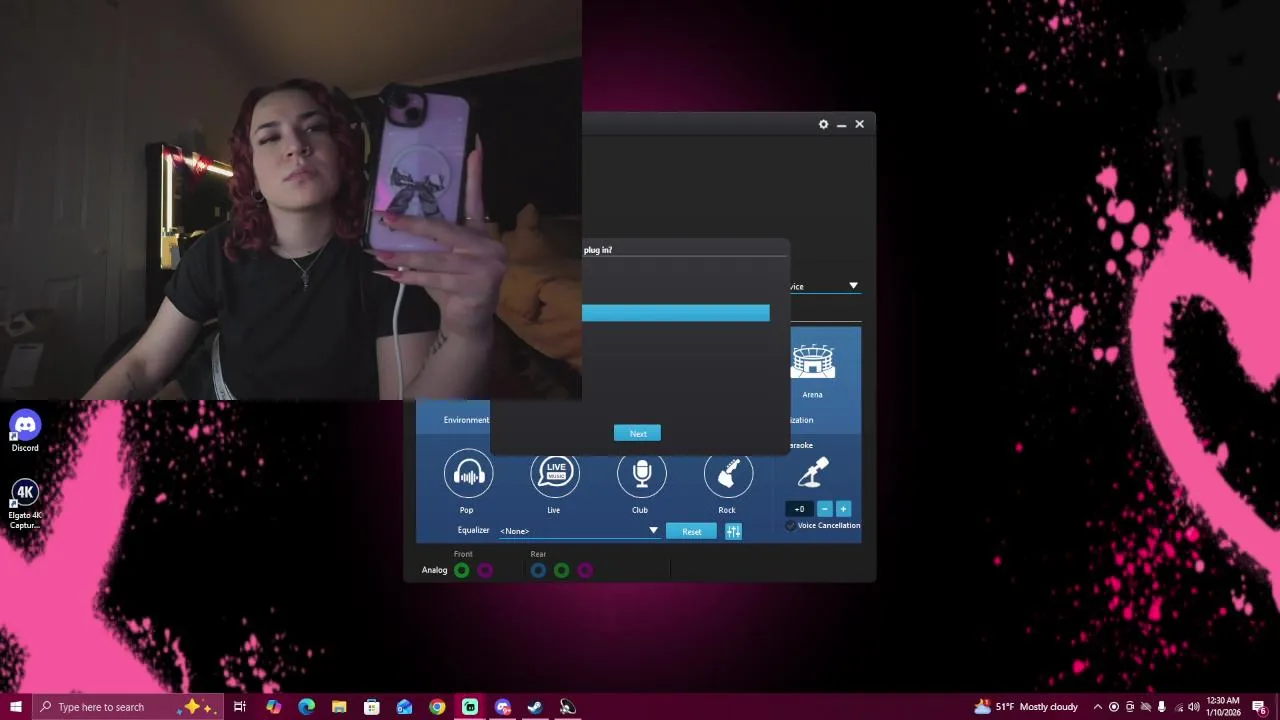Select the Club microphone preset icon
Viewport: 1280px width, 720px height.
point(641,473)
